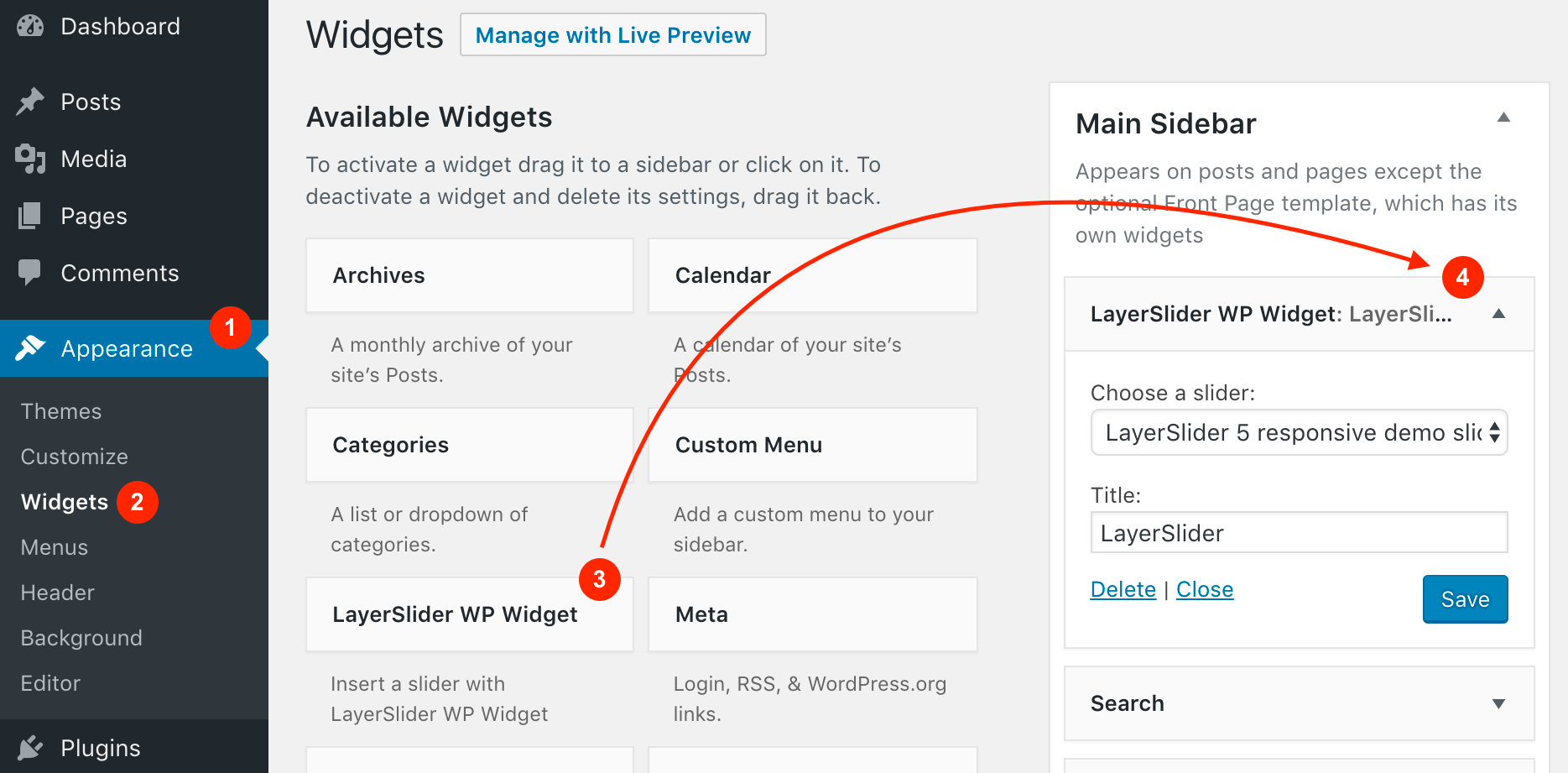Click the WordPress Widgets heading area
1568x773 pixels.
point(374,34)
